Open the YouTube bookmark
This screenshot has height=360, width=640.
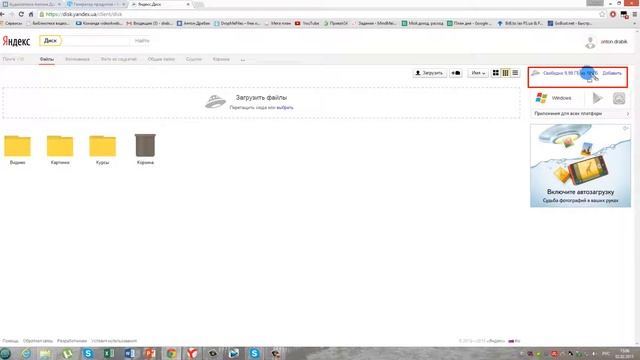[307, 23]
